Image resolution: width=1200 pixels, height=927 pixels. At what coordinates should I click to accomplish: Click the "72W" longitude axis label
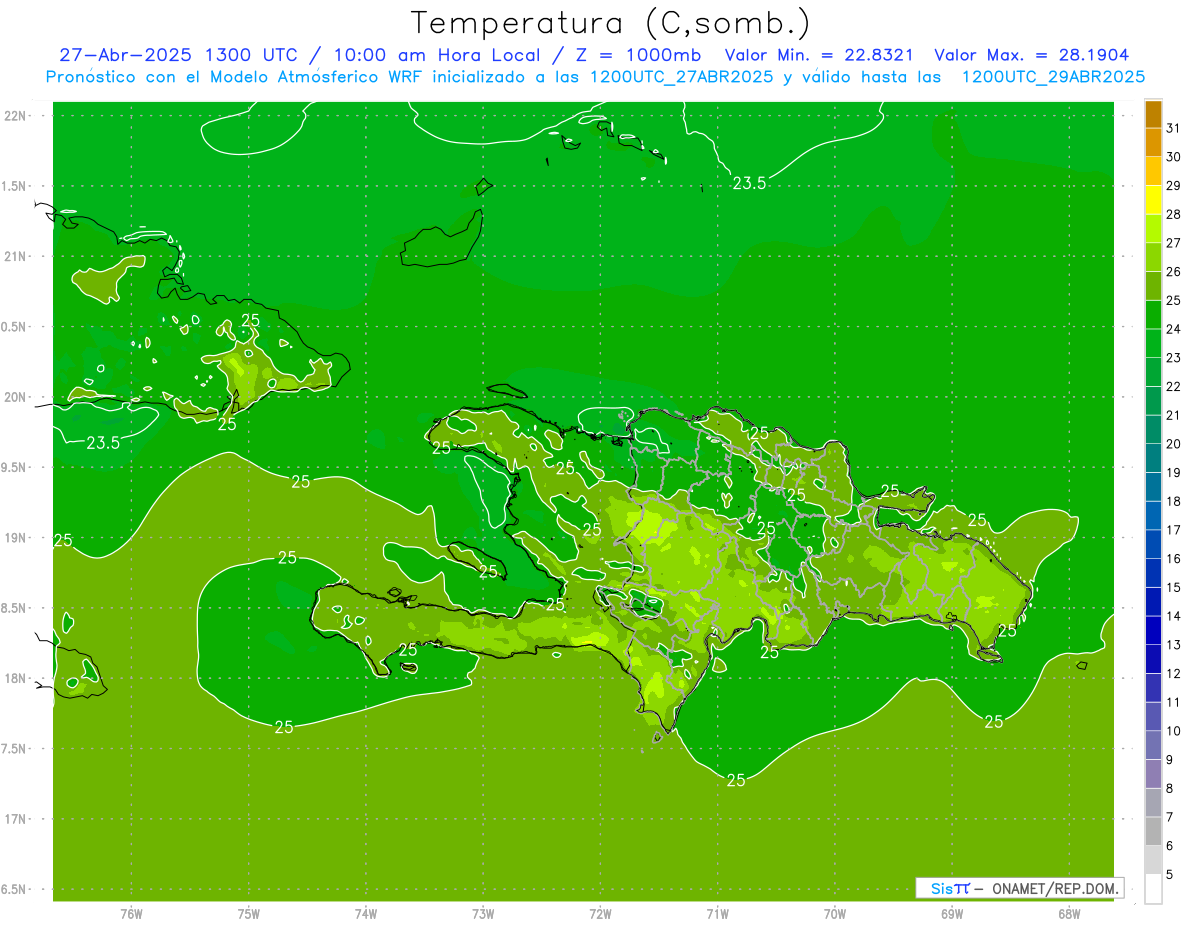[x=600, y=914]
